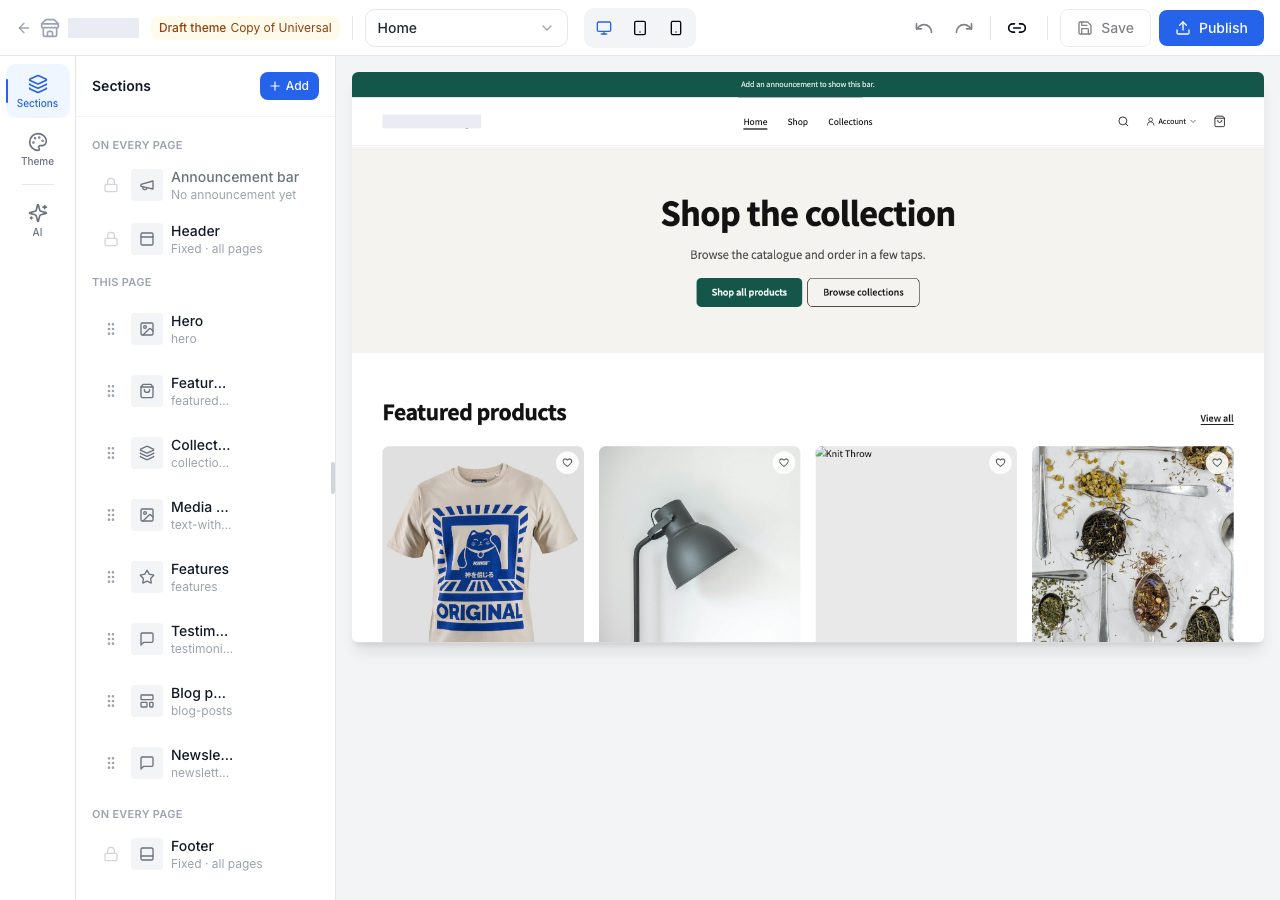The height and width of the screenshot is (900, 1280).
Task: Switch to mobile preview
Action: pos(676,28)
